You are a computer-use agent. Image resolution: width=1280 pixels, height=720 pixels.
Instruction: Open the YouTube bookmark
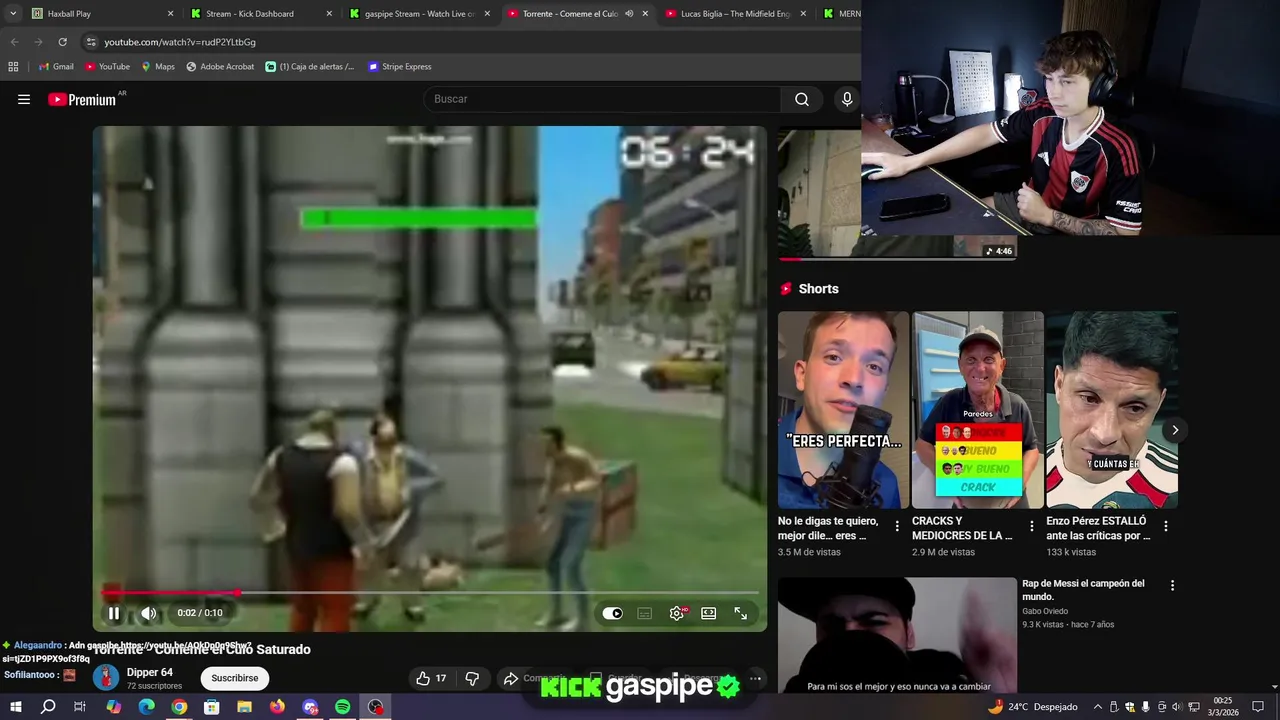107,67
